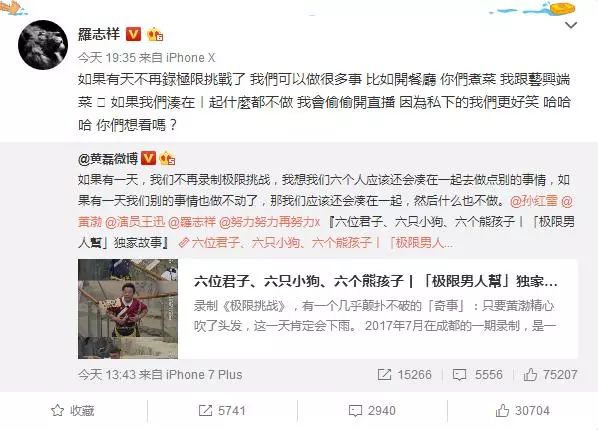This screenshot has height=430, width=598.
Task: Click the orange V verified badge beside 羅志祥
Action: pos(133,35)
